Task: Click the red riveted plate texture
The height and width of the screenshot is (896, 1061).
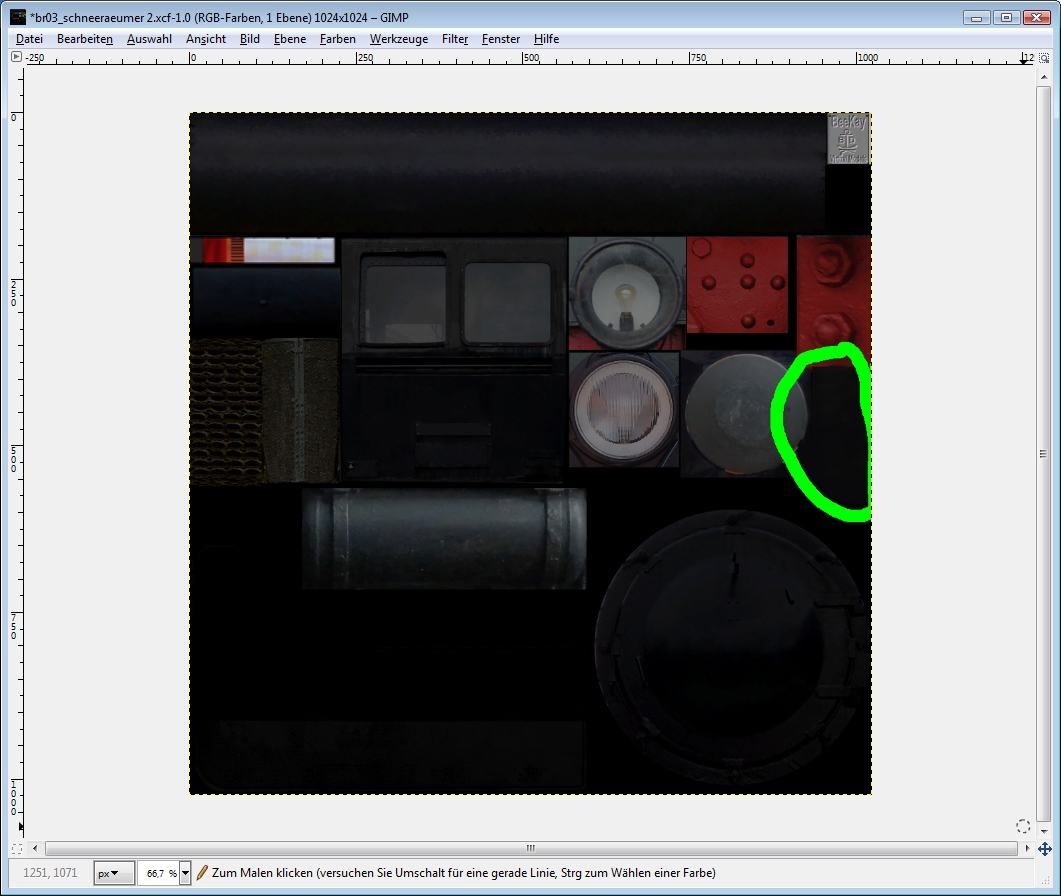Action: click(x=738, y=284)
